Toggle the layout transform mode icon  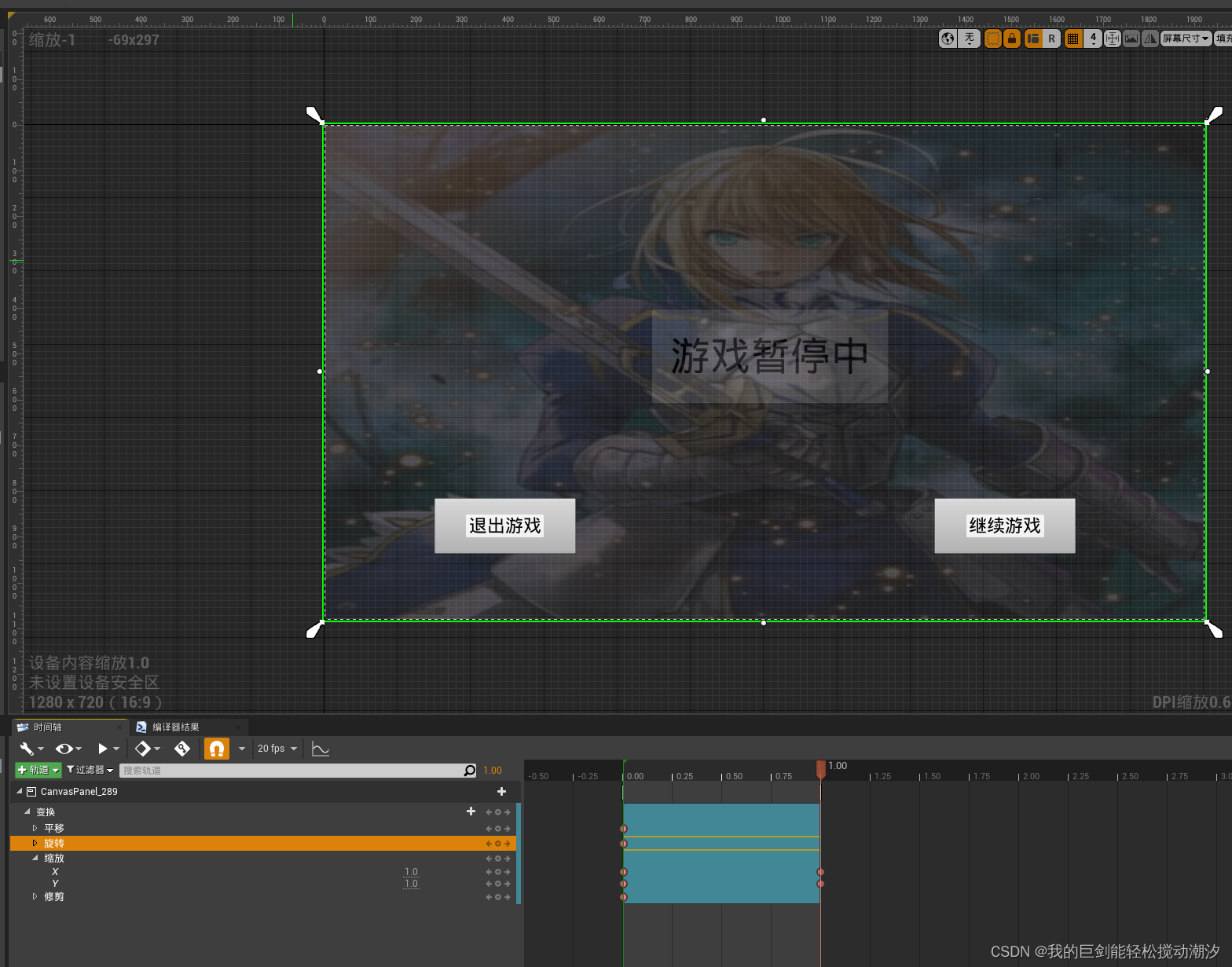click(x=1034, y=38)
